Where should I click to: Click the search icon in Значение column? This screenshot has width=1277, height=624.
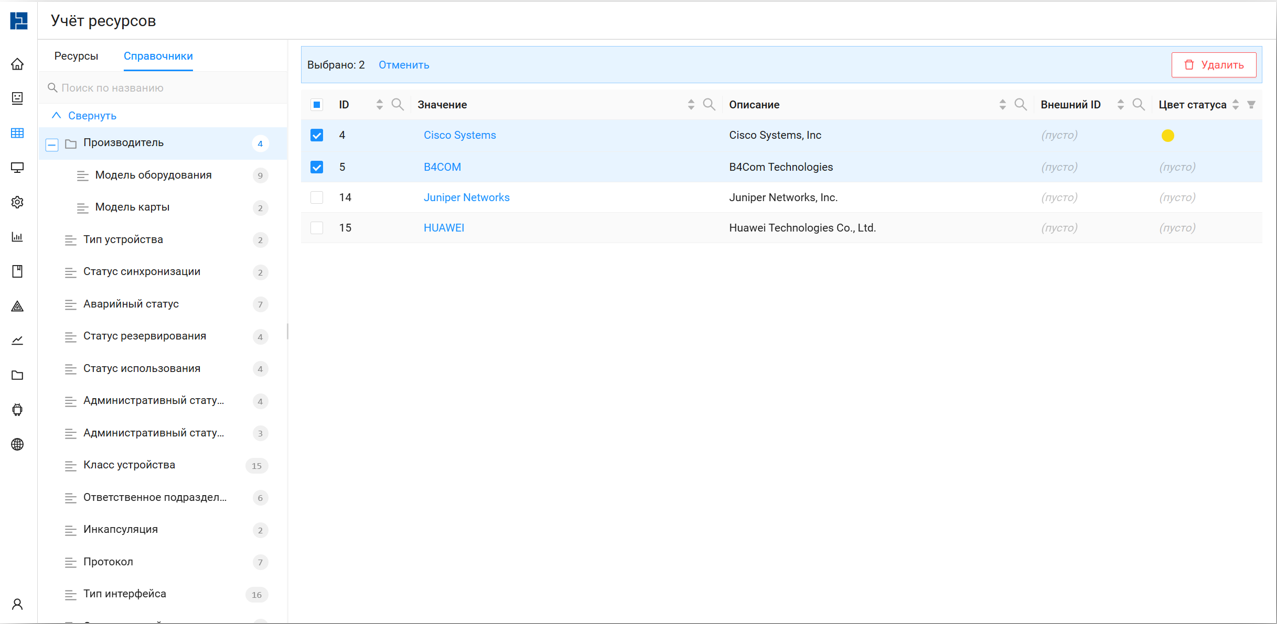pos(709,105)
